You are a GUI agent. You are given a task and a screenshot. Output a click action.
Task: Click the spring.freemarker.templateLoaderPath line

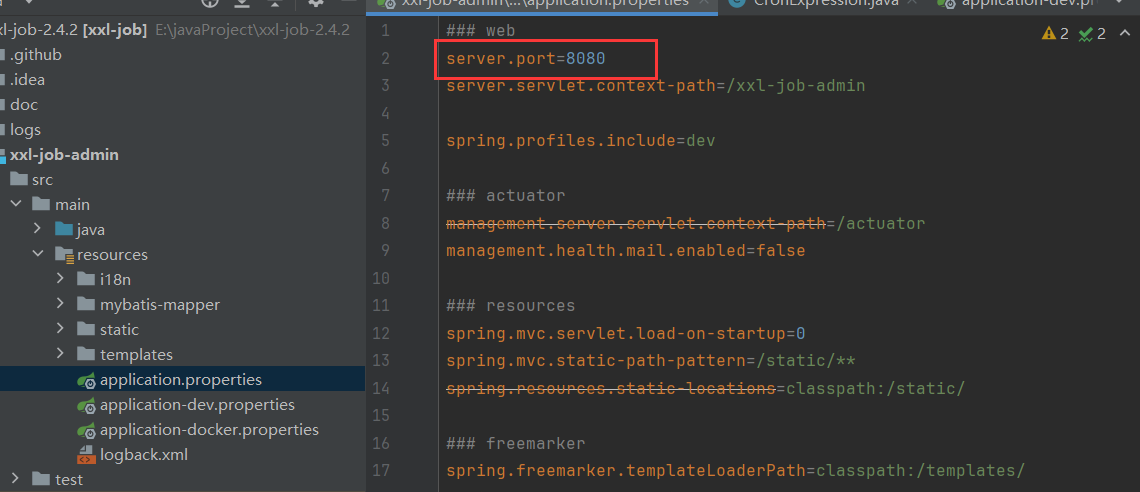click(x=736, y=471)
